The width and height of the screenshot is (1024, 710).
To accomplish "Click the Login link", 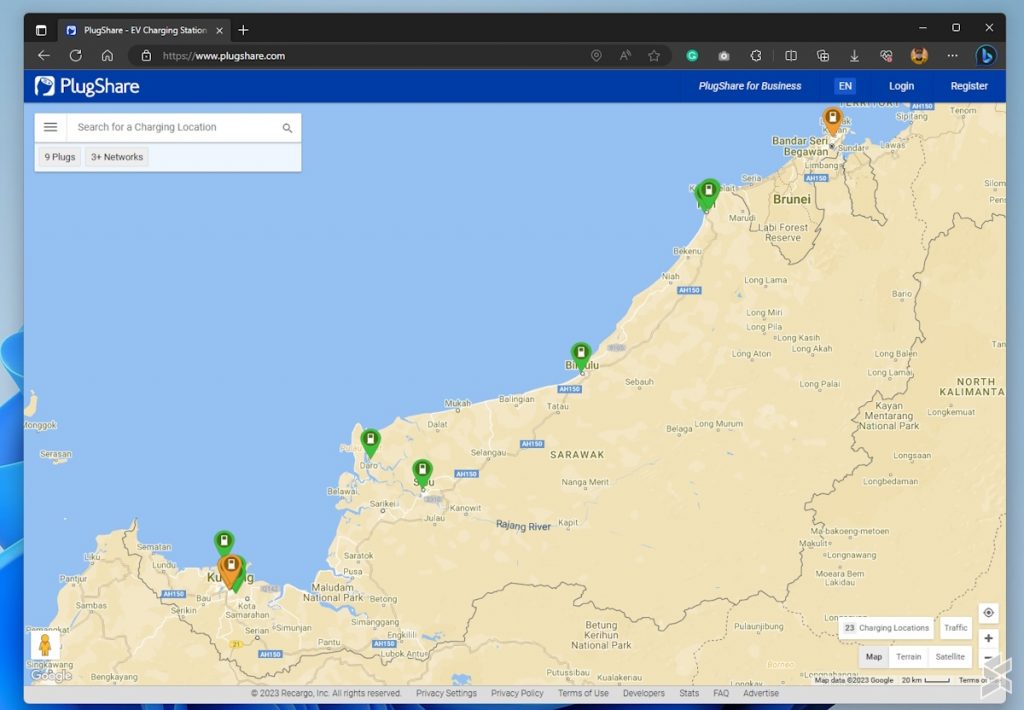I will pos(901,86).
